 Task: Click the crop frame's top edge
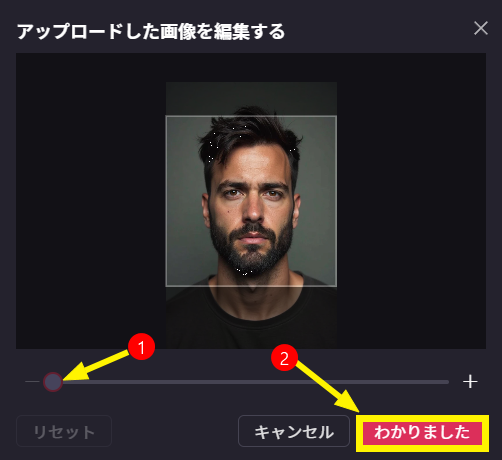251,116
